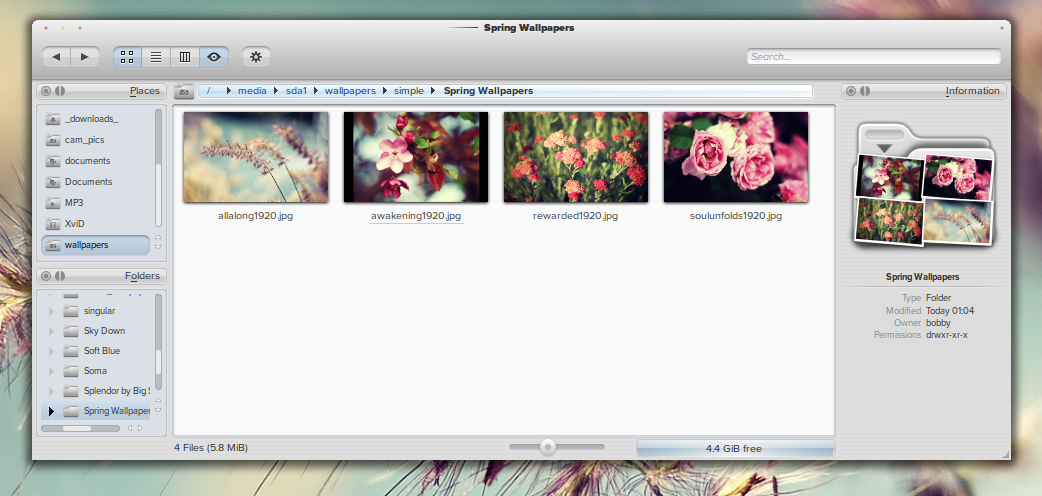Expand the 'Sky Down' folder node

(x=51, y=330)
